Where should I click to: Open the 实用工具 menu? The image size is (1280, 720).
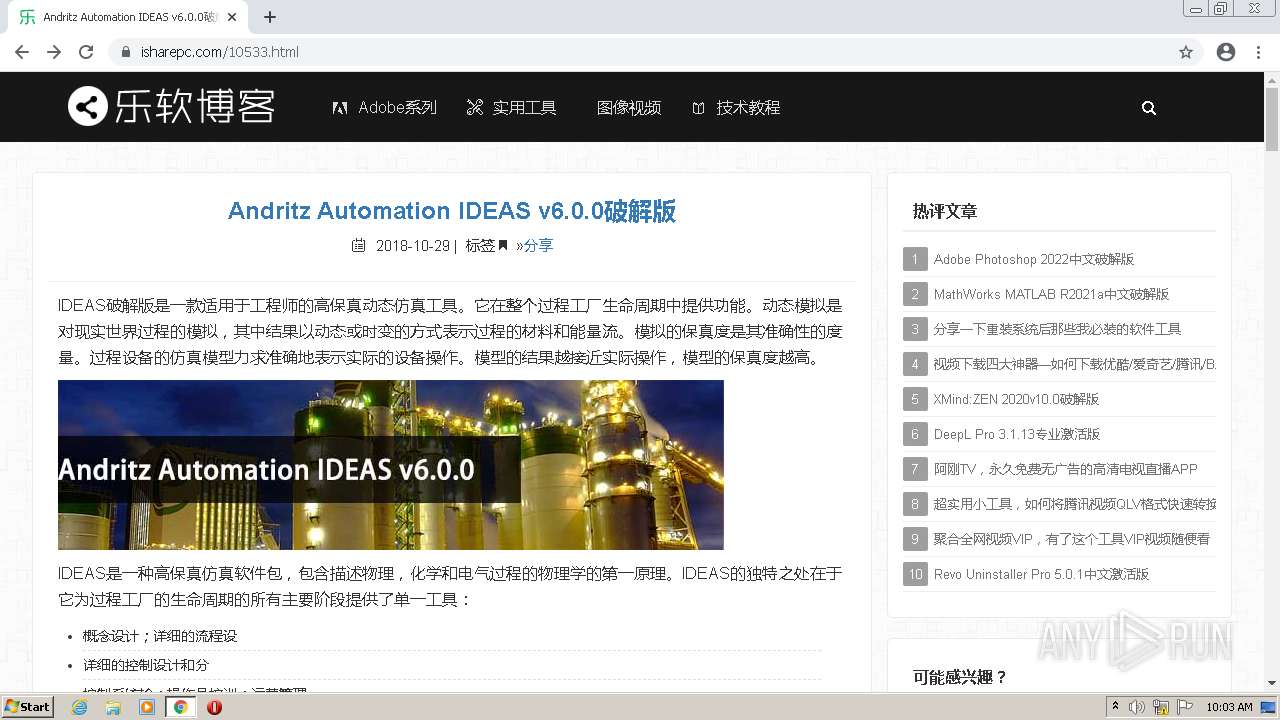pyautogui.click(x=512, y=108)
